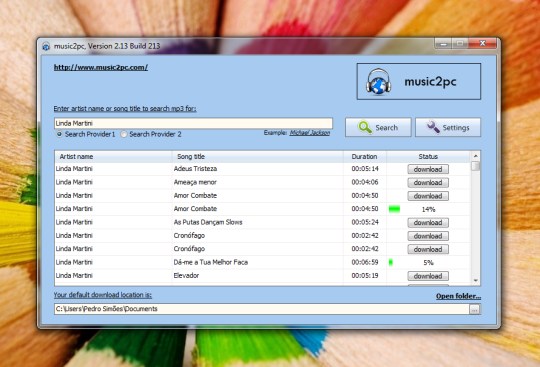Click the 5% status text
The width and height of the screenshot is (540, 367).
pos(428,263)
